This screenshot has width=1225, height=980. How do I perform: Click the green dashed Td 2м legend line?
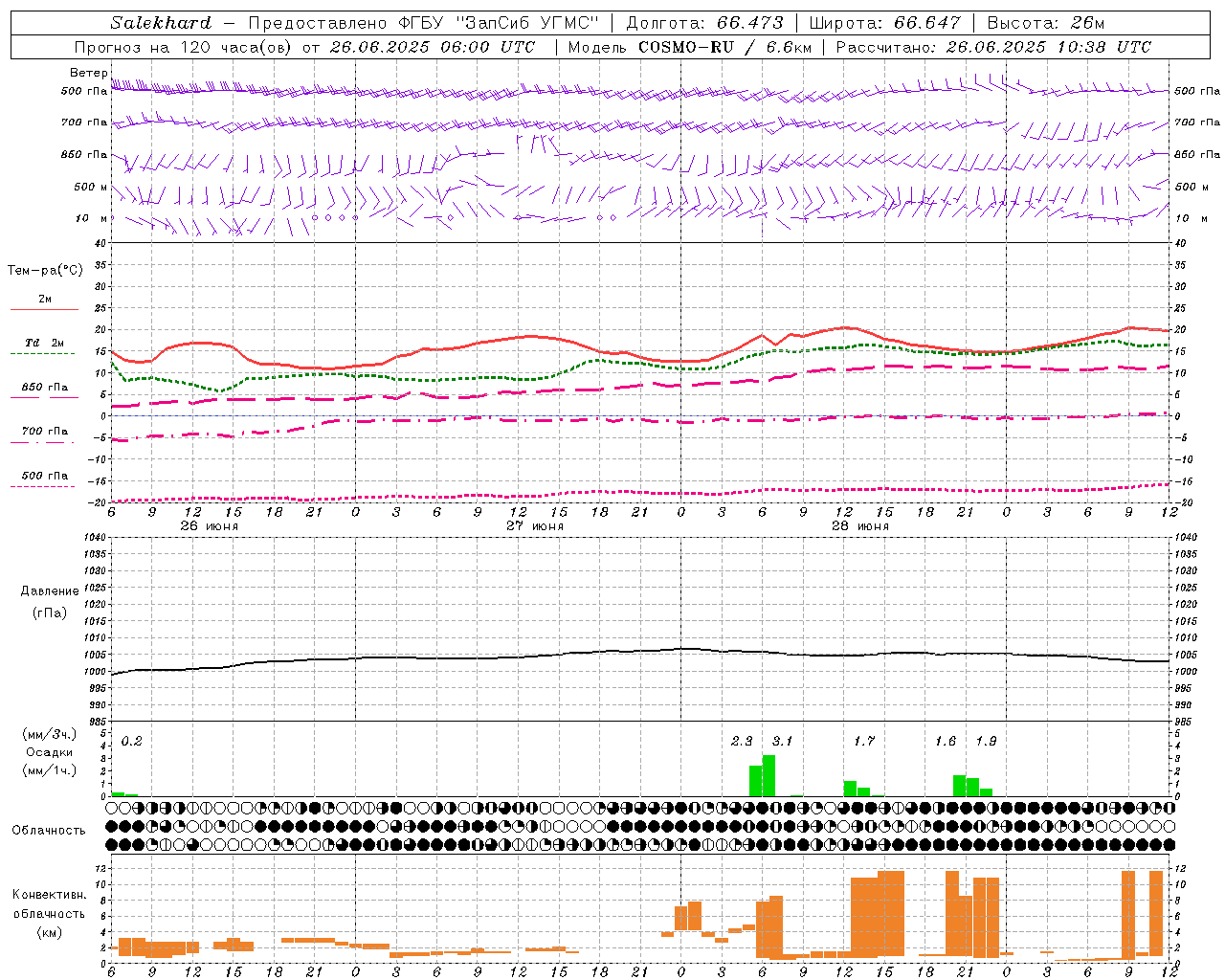(x=43, y=354)
